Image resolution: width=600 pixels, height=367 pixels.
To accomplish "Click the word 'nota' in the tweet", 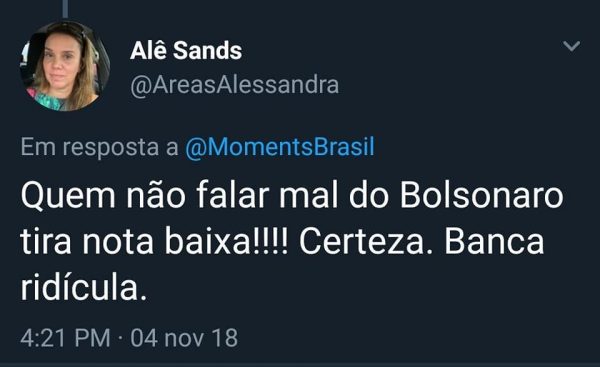I will 118,242.
